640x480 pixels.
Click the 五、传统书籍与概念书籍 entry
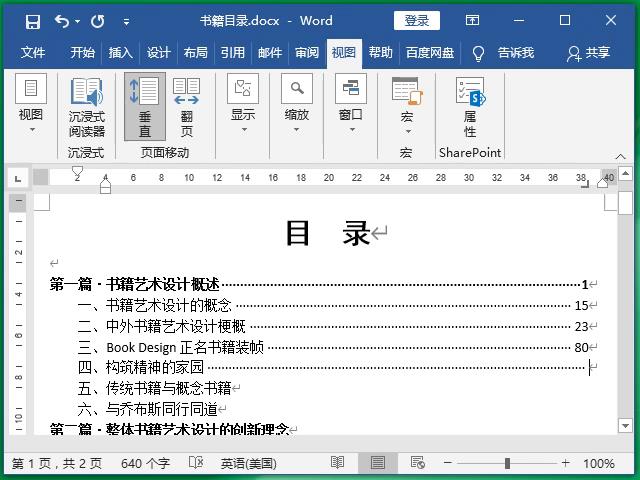(155, 388)
